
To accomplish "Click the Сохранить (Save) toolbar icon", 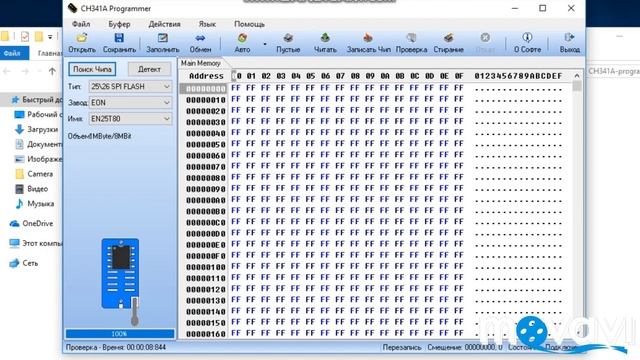I will (x=119, y=38).
